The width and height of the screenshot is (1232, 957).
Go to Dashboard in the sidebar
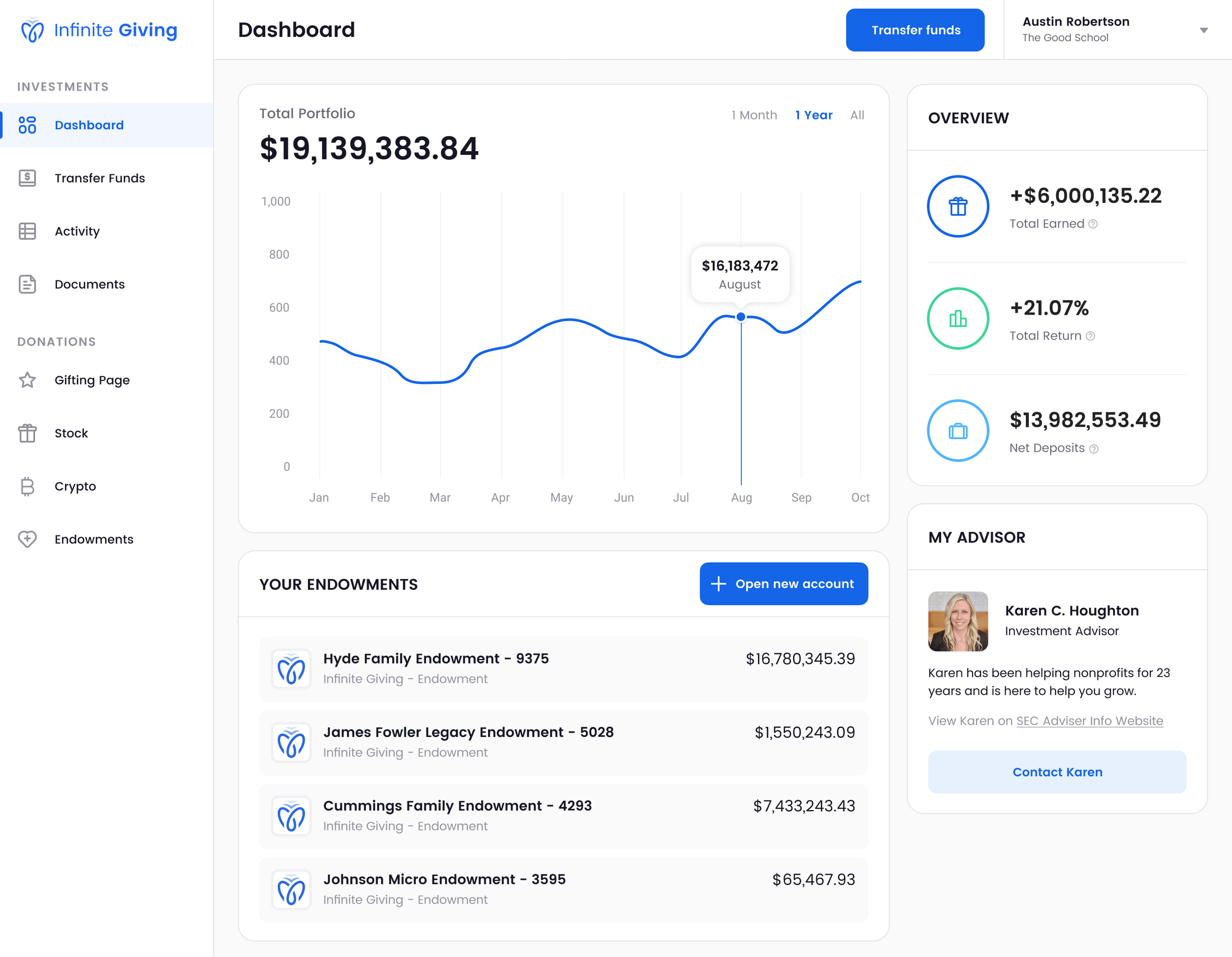pyautogui.click(x=89, y=125)
